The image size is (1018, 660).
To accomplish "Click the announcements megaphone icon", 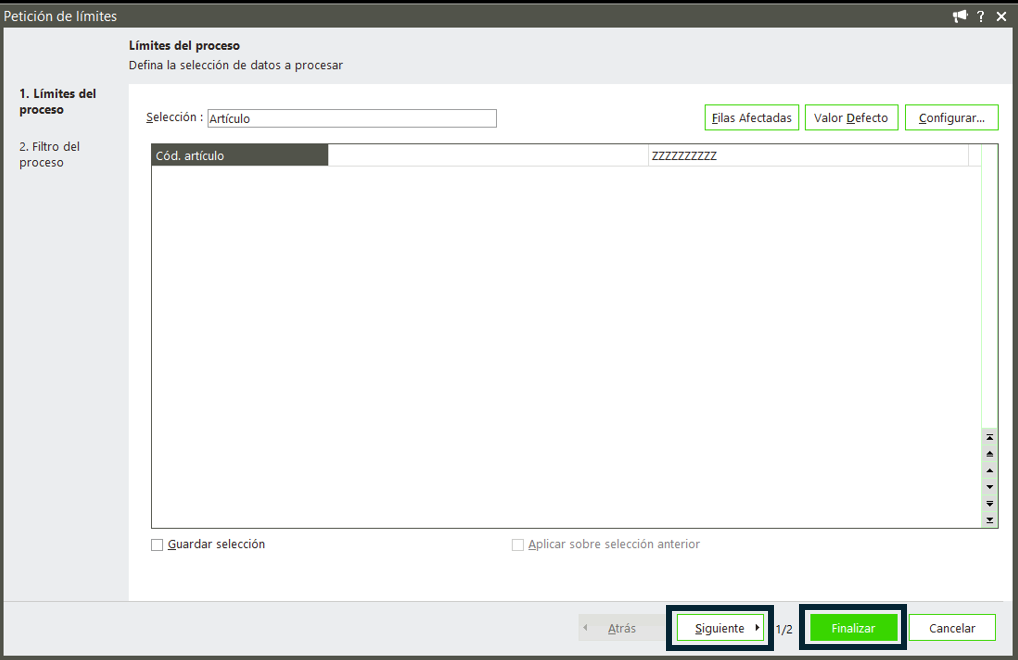I will point(960,16).
